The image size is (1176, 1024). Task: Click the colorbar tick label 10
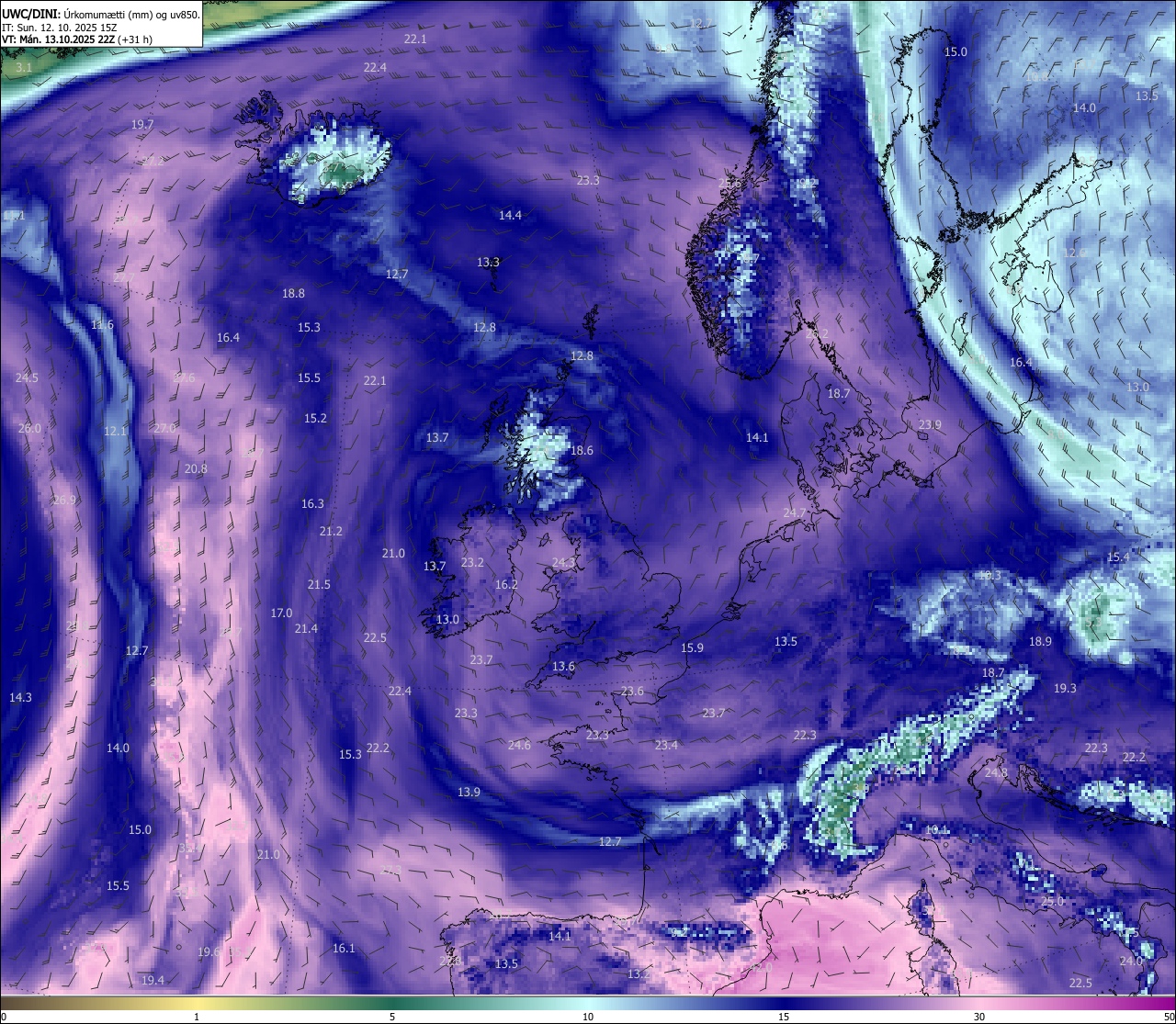click(588, 1016)
